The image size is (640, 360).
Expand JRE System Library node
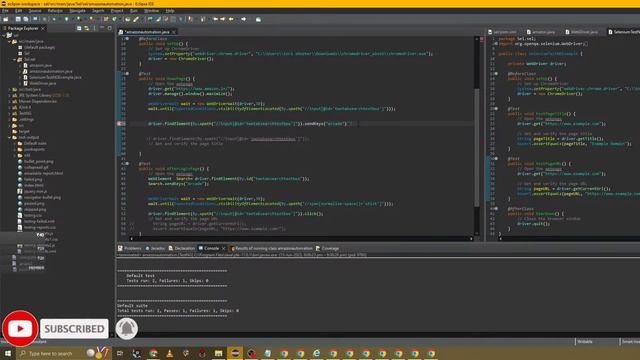(x=9, y=96)
